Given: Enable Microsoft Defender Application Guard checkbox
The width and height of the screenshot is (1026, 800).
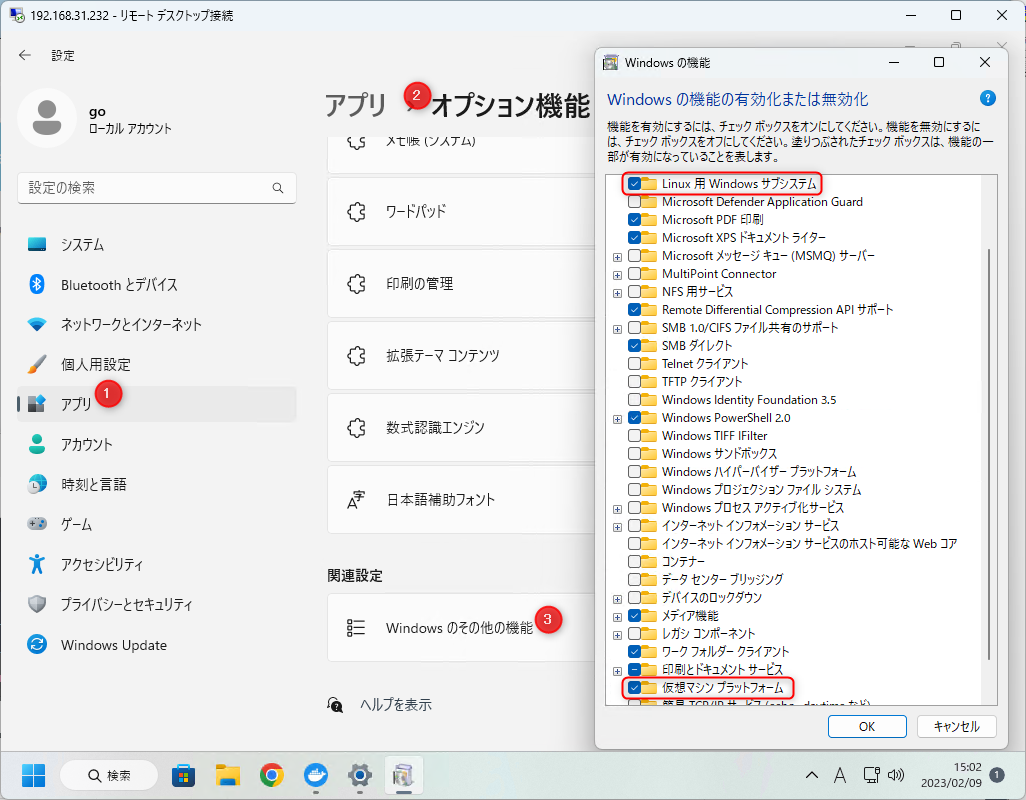Looking at the screenshot, I should (634, 201).
